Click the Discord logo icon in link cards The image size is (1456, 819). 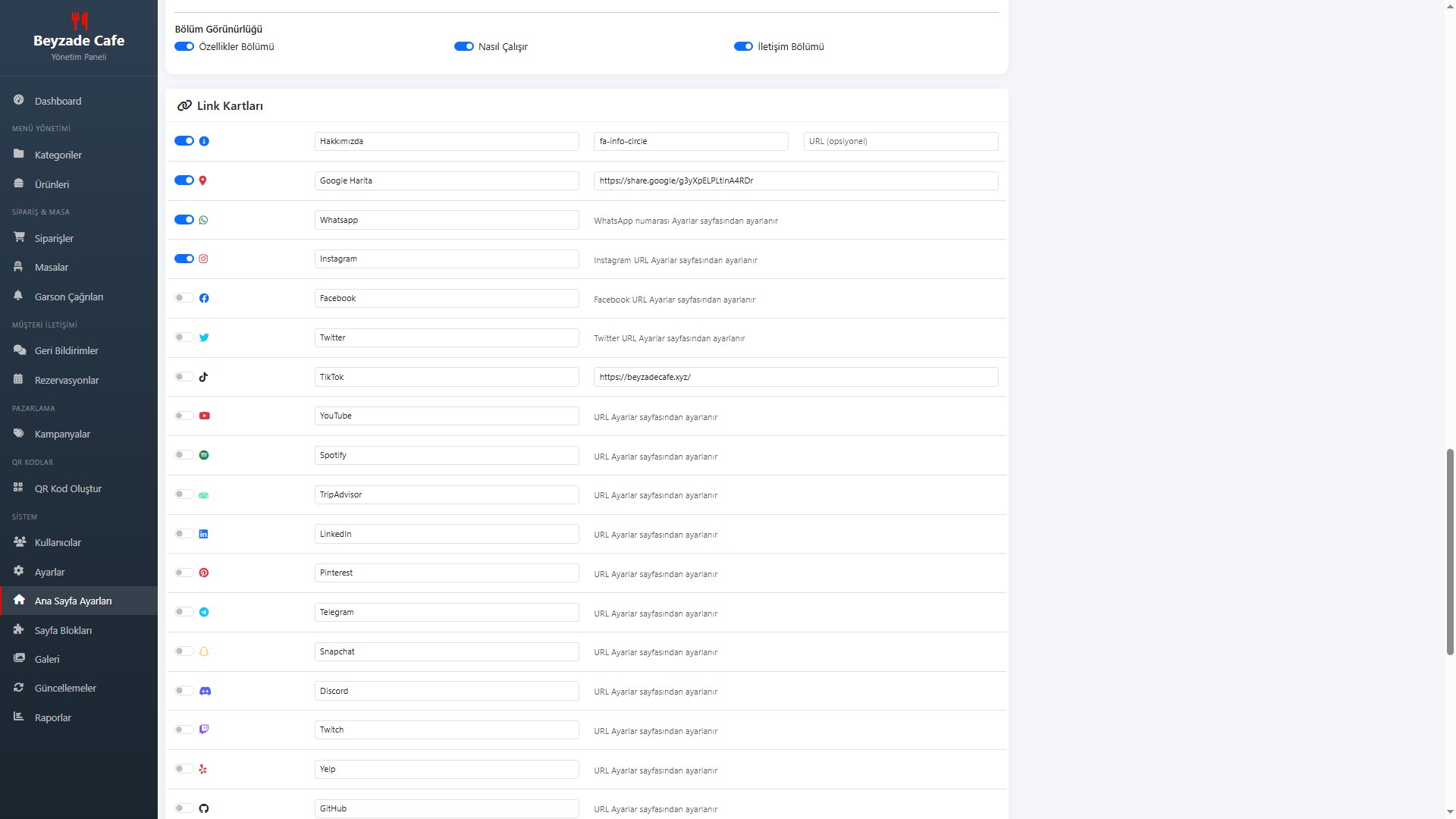coord(205,691)
